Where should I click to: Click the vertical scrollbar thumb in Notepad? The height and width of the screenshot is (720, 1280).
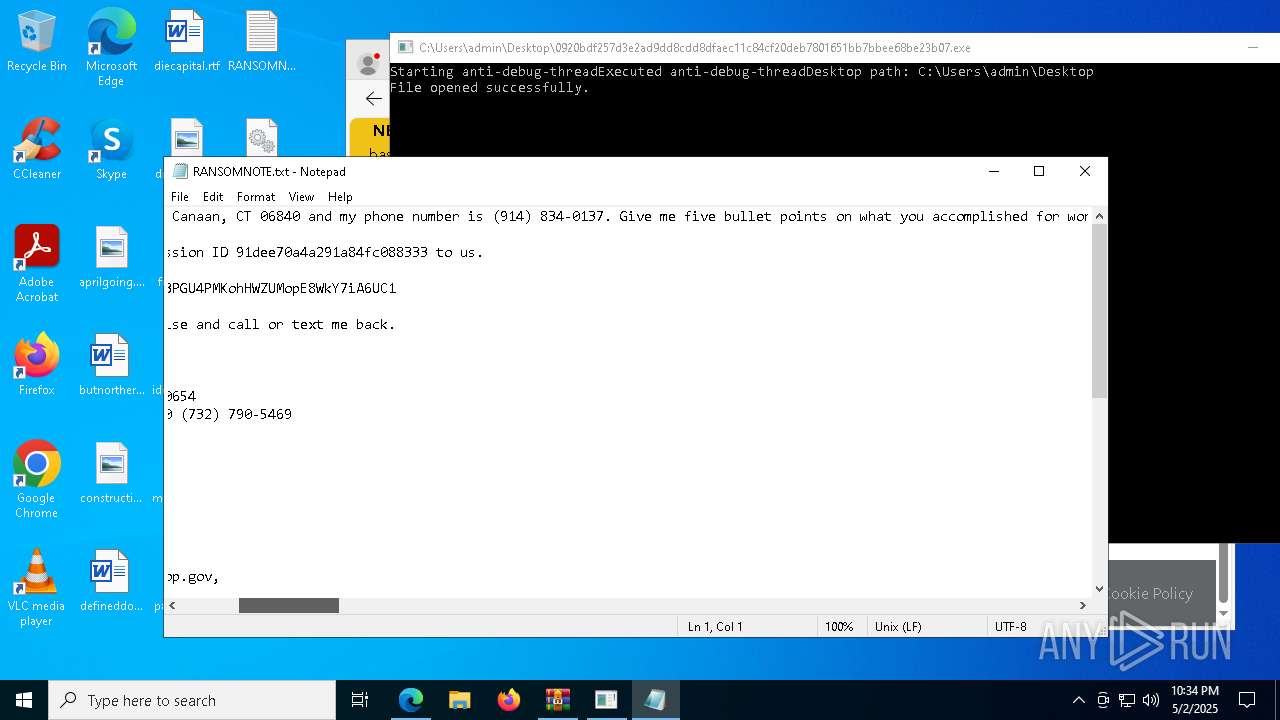(x=1099, y=311)
